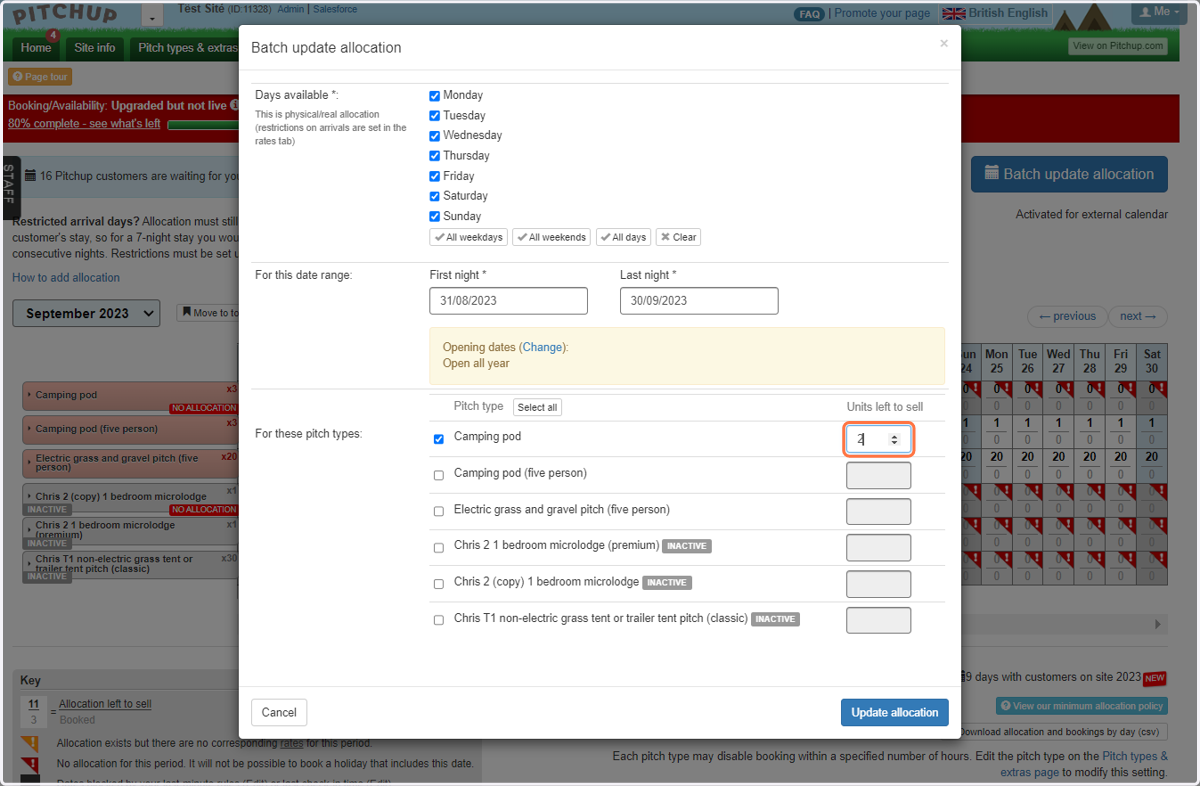This screenshot has width=1200, height=786.
Task: Open the site selector dropdown arrow
Action: click(x=152, y=17)
